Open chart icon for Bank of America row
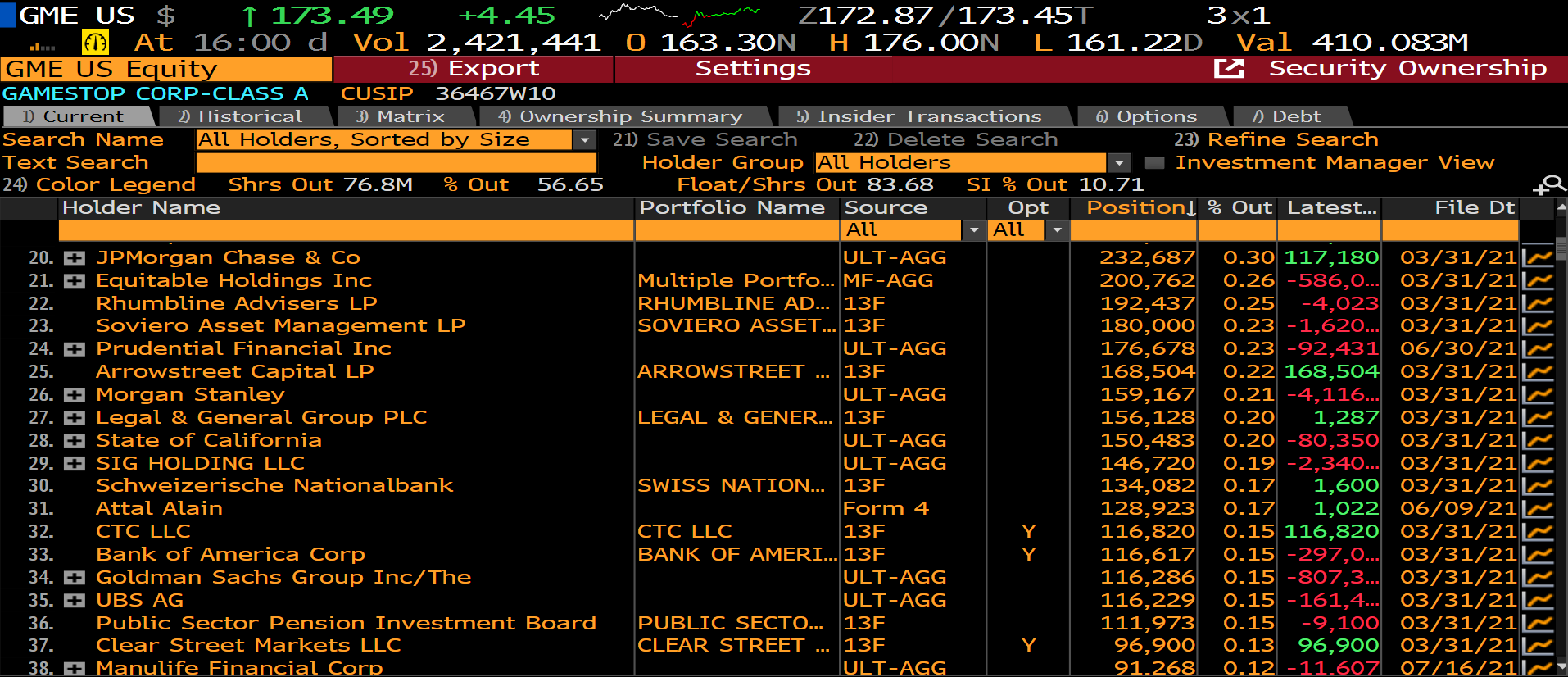 click(x=1538, y=555)
